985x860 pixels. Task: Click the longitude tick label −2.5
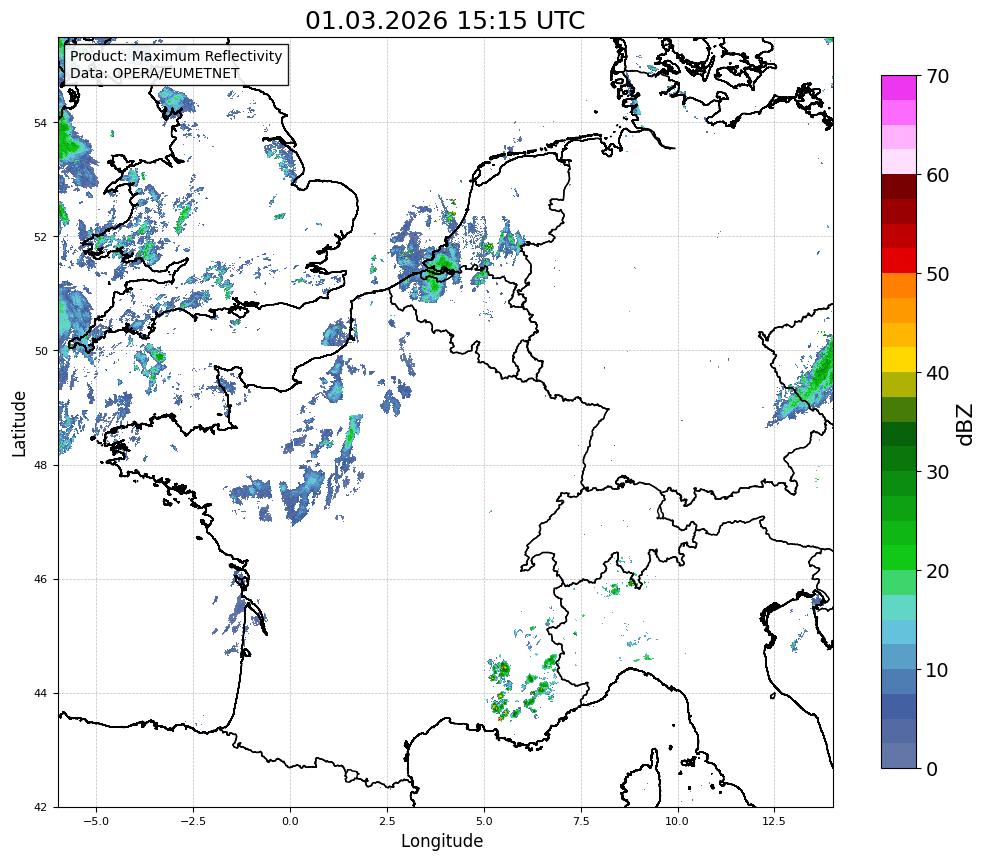(x=193, y=821)
